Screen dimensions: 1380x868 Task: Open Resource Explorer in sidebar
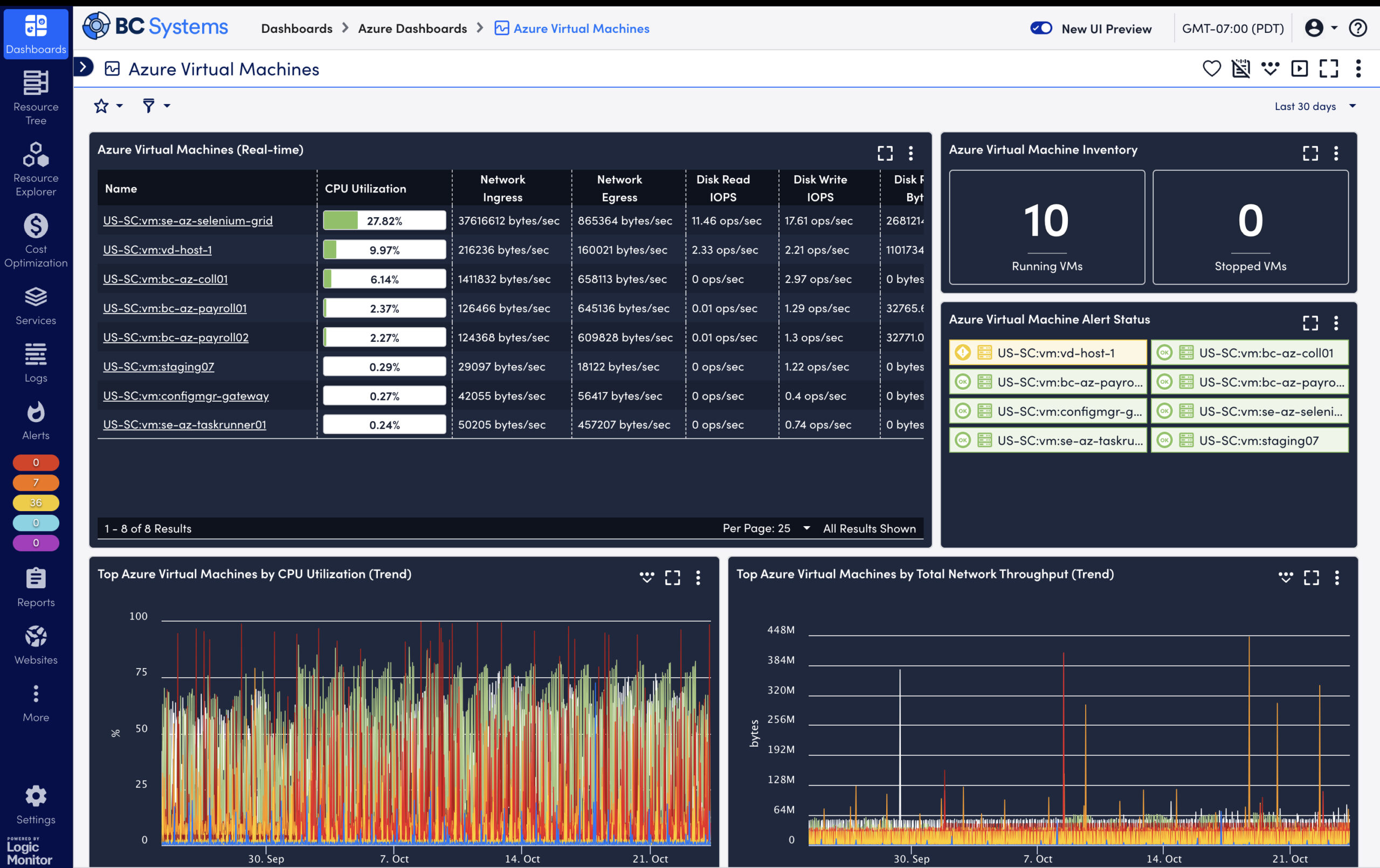pyautogui.click(x=36, y=169)
